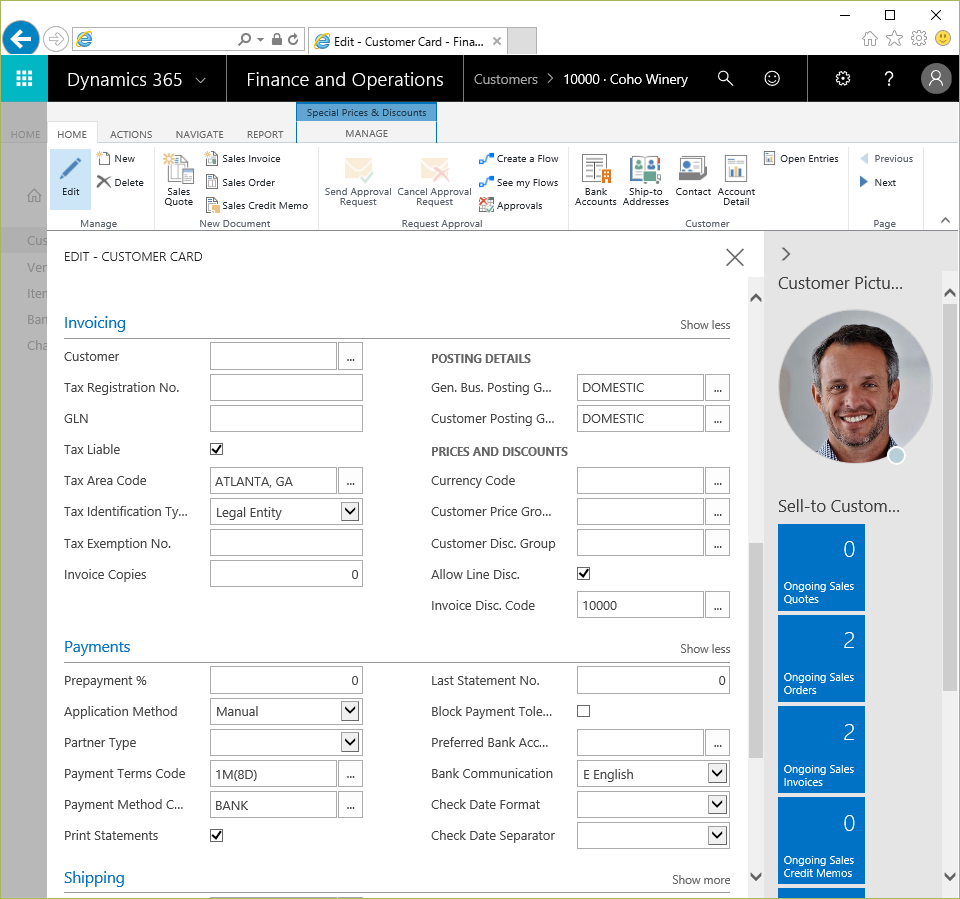Switch to the ACTIONS ribbon tab
960x899 pixels.
(x=131, y=134)
